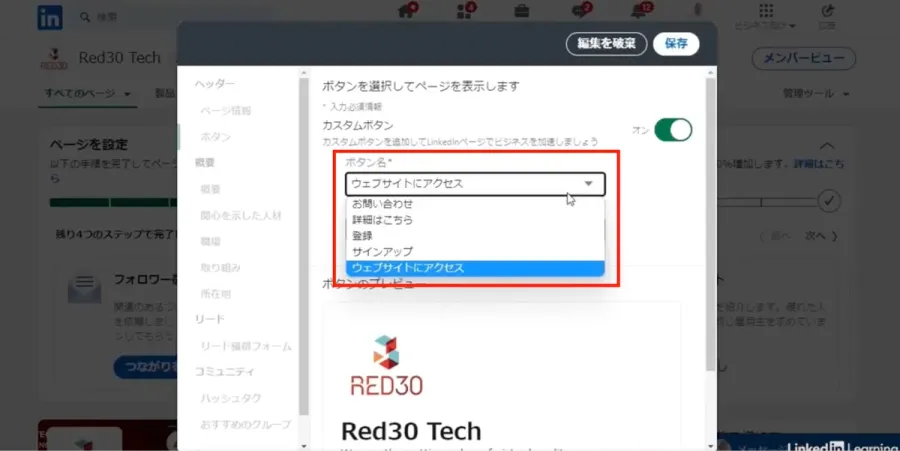Toggle the カスタムボタン switch off
Screen dimensions: 900x451
pos(673,130)
